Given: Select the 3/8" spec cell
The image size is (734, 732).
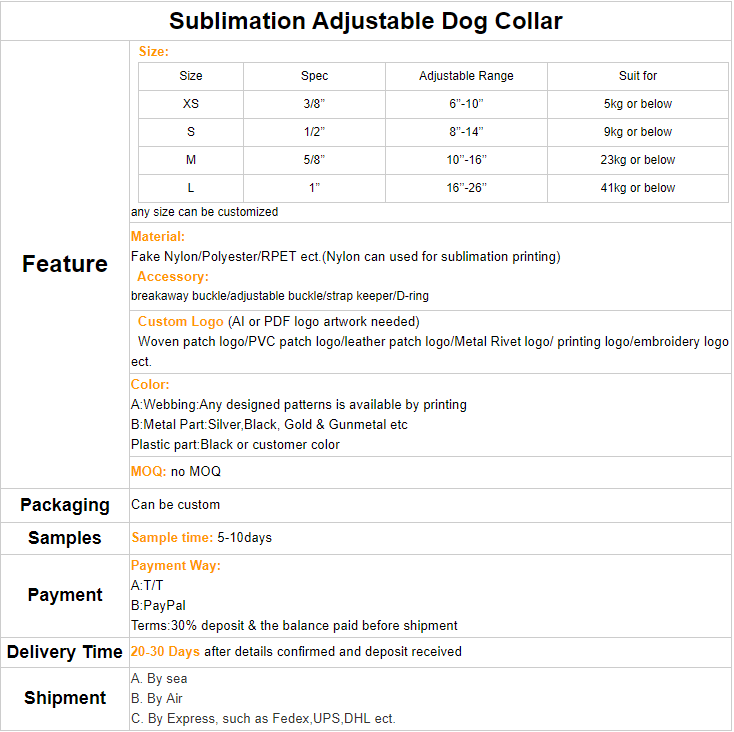Looking at the screenshot, I should (x=314, y=104).
